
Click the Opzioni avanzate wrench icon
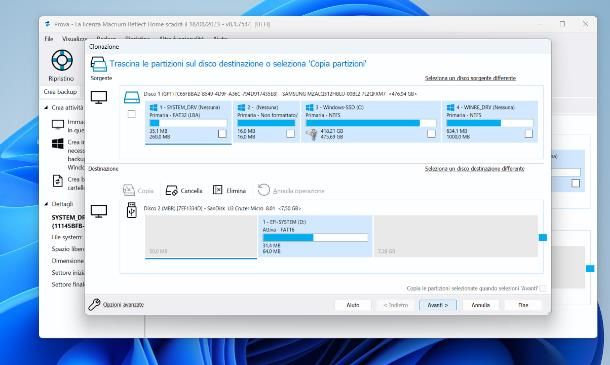pyautogui.click(x=94, y=305)
